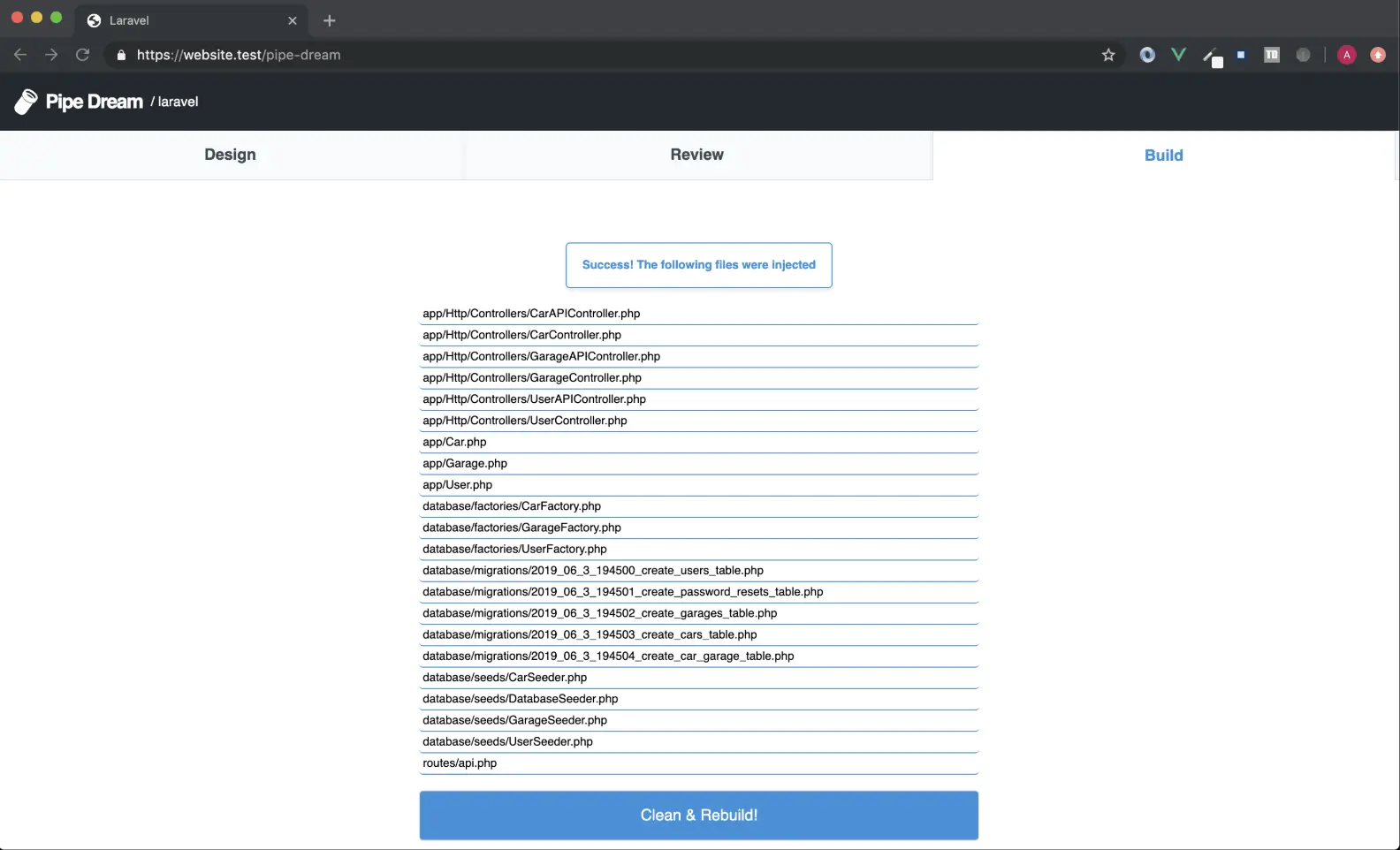Select app/Http/Controllers/UserAPIController.php row

(699, 399)
